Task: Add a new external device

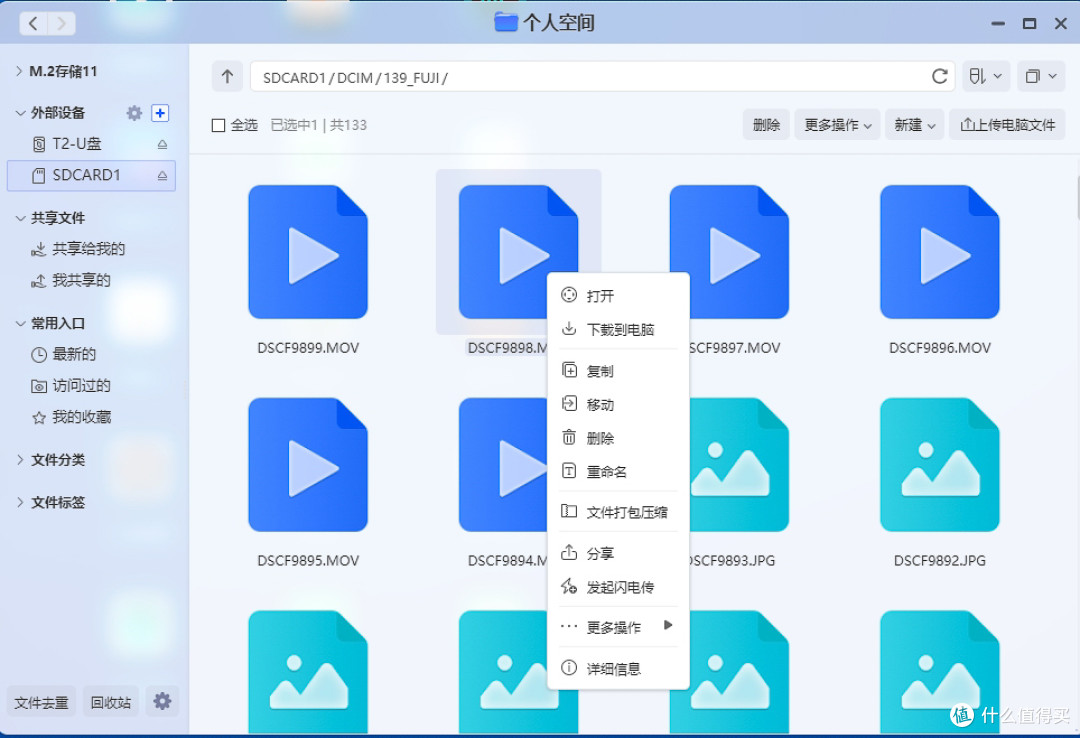Action: coord(160,113)
